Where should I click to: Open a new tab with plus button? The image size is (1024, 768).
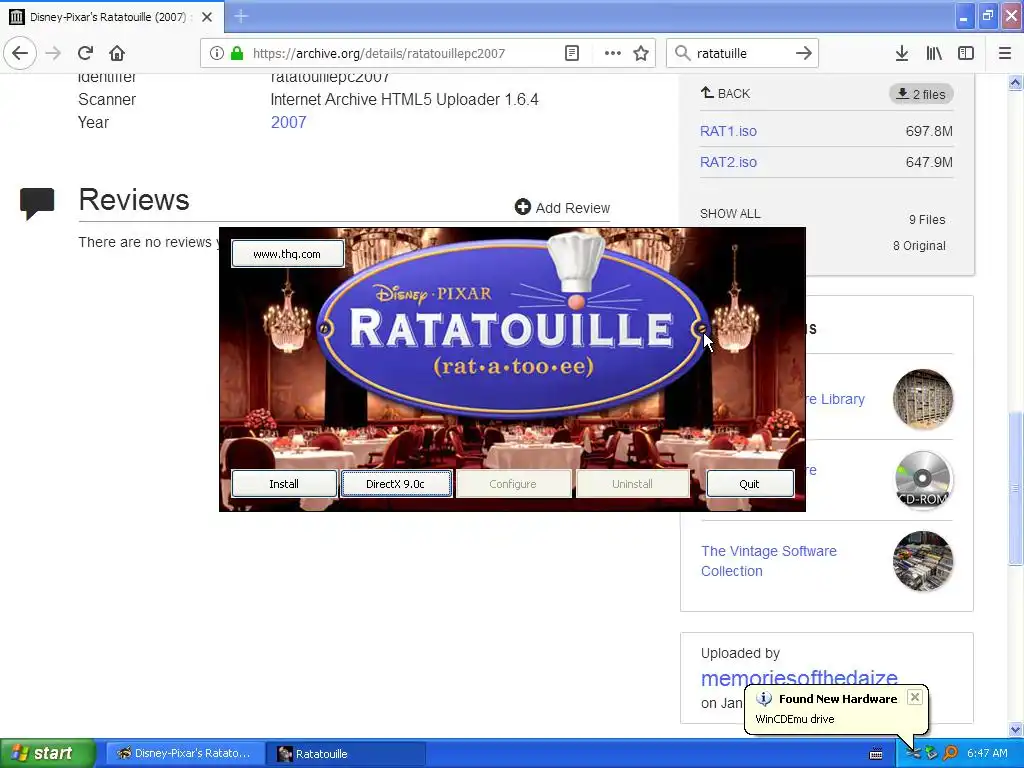[241, 16]
